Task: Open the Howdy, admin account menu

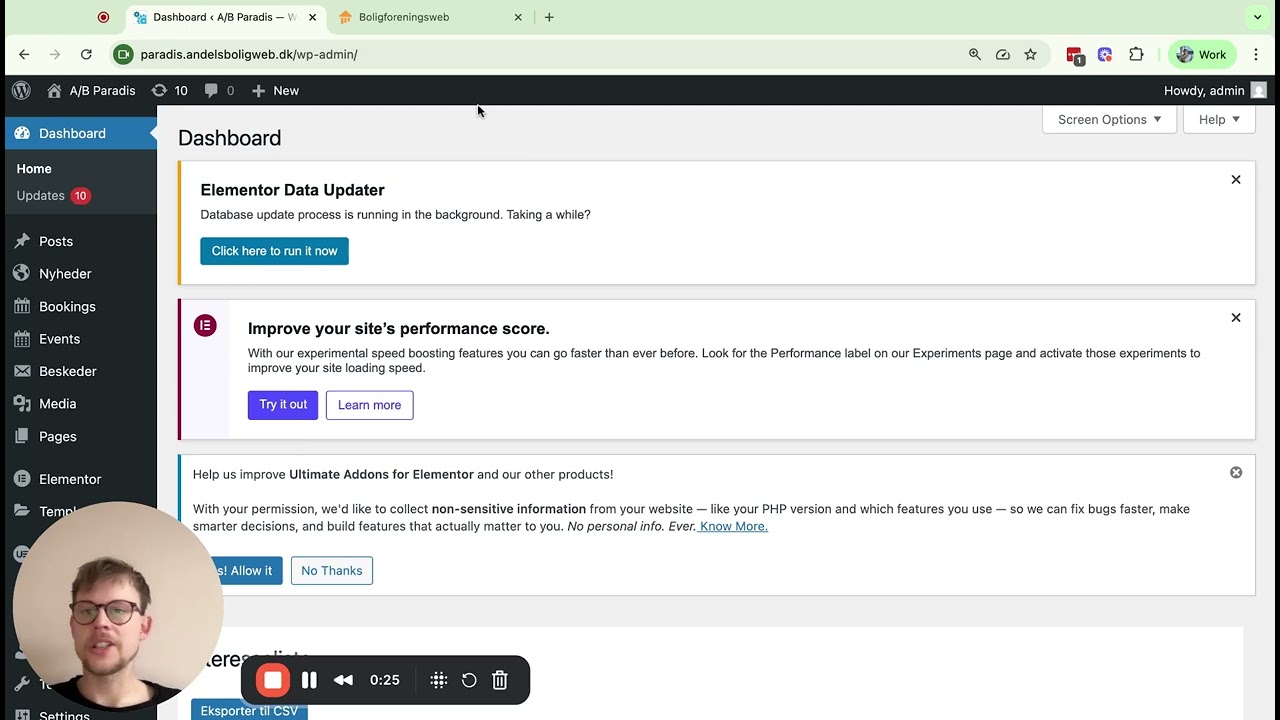Action: tap(1215, 90)
